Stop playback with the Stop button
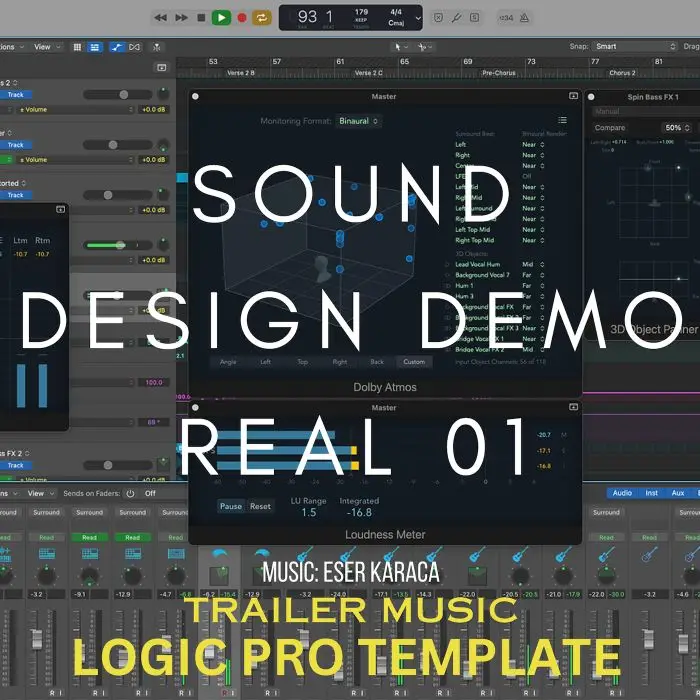700x700 pixels. coord(201,18)
